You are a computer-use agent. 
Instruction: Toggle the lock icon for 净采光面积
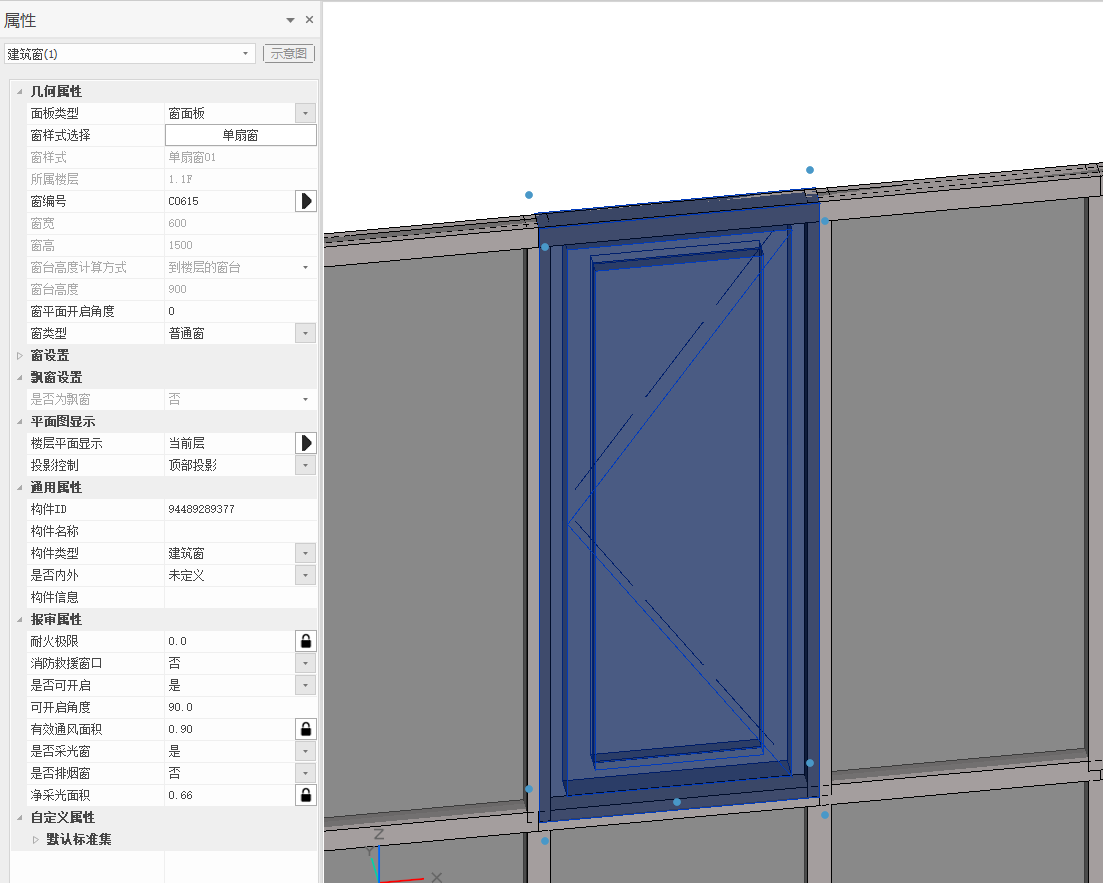306,795
